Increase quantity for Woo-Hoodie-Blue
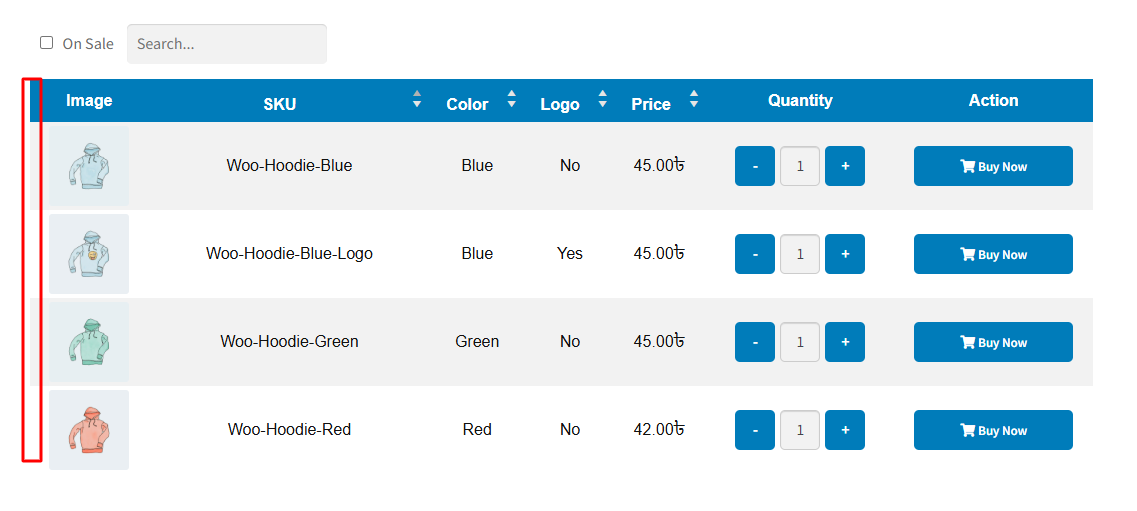Screen dimensions: 1137x511 tap(845, 166)
